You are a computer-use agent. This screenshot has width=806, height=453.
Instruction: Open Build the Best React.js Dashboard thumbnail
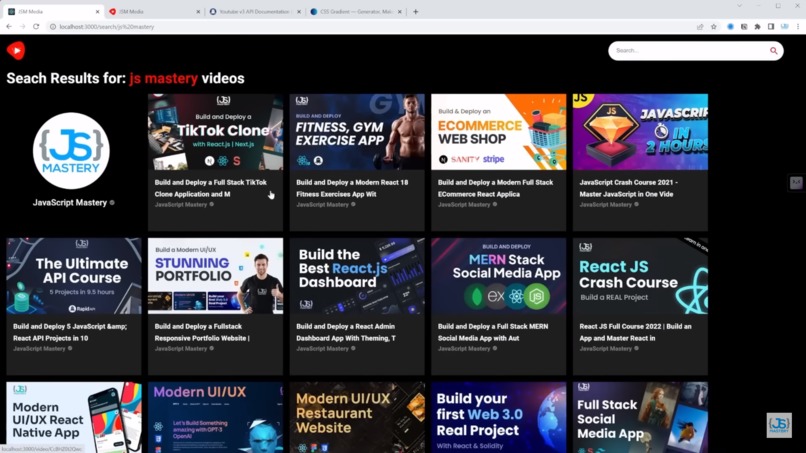pos(357,276)
